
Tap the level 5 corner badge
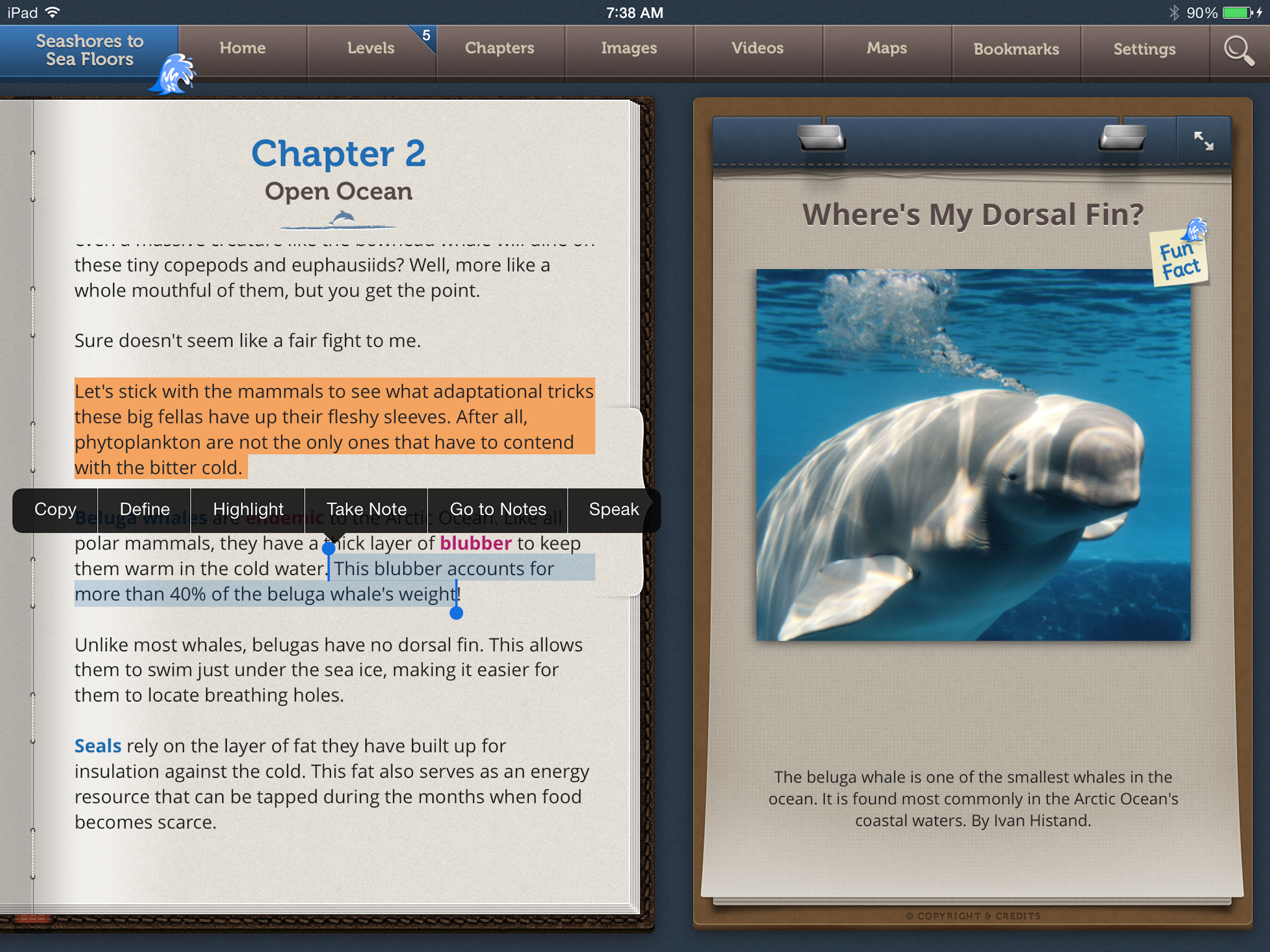[x=425, y=36]
